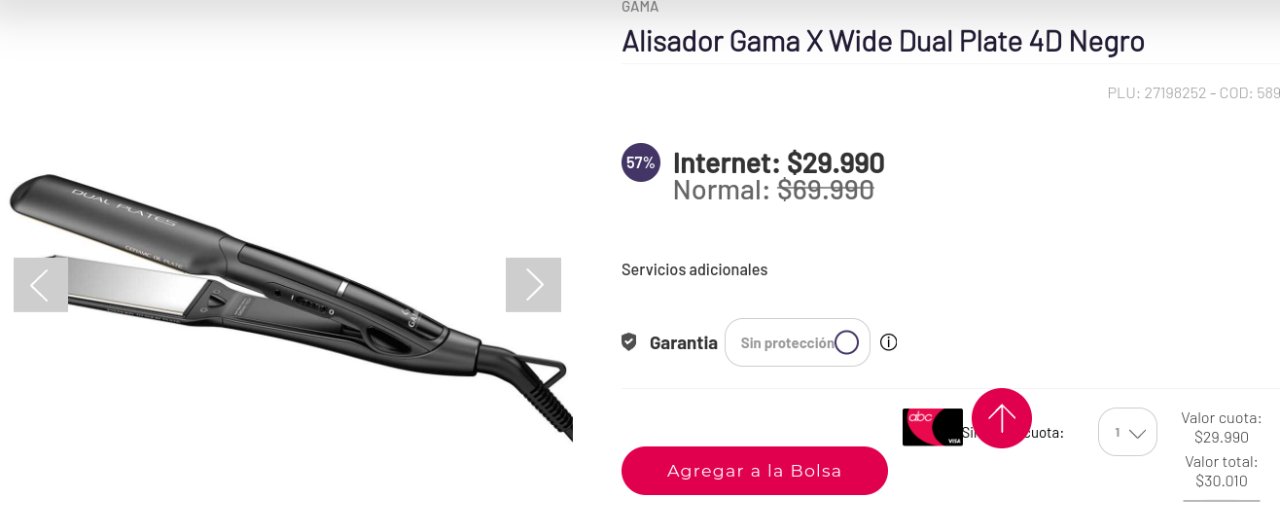Click the Internet price $29.990
Screen dimensions: 1280x506
point(779,162)
